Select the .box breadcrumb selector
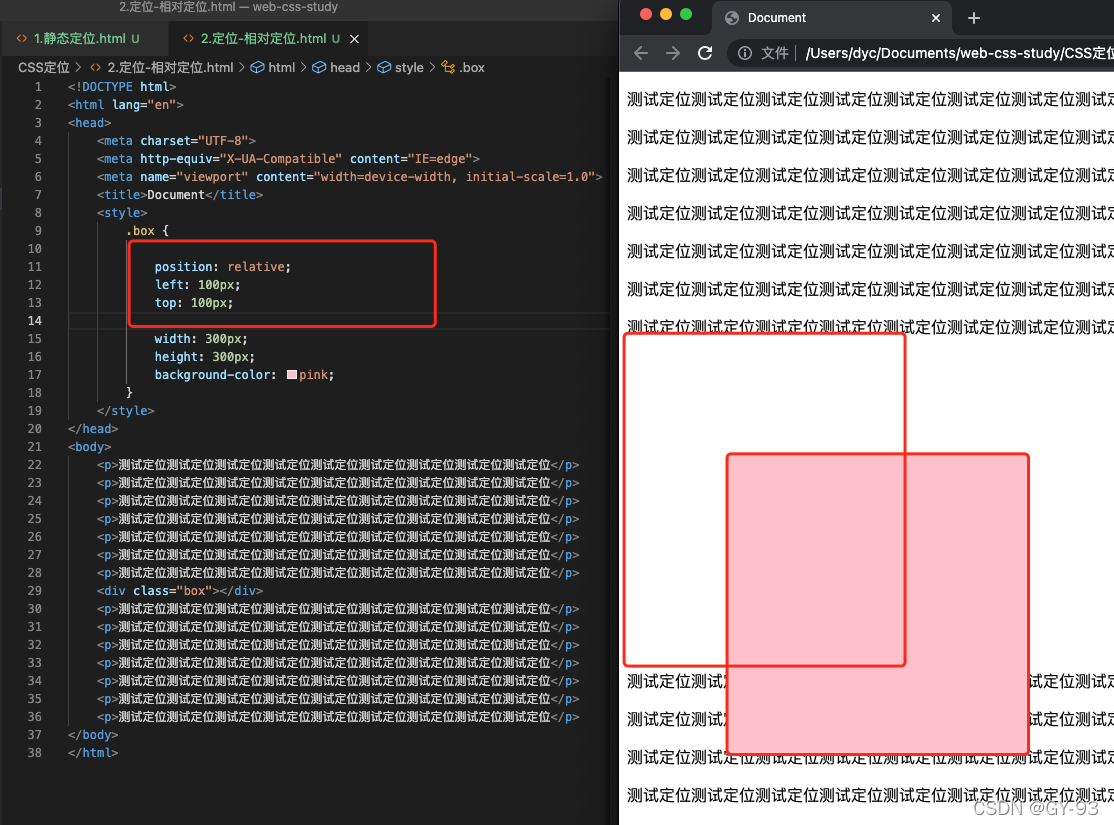 (x=472, y=68)
